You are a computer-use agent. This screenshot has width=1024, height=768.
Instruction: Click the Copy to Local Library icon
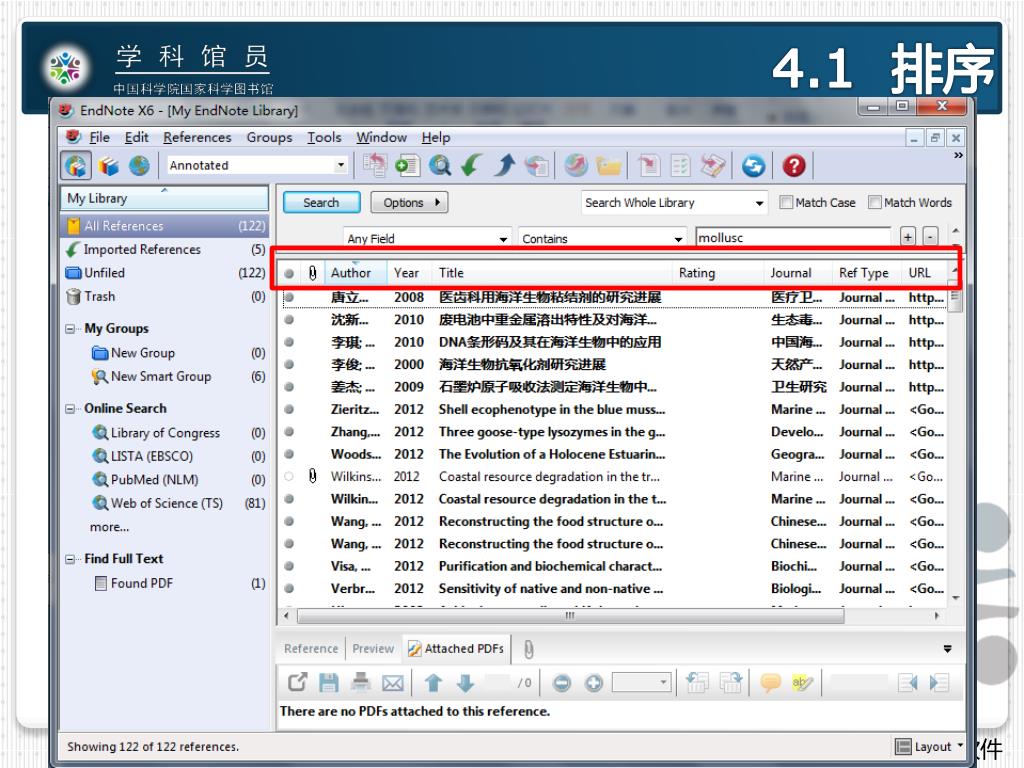click(375, 166)
